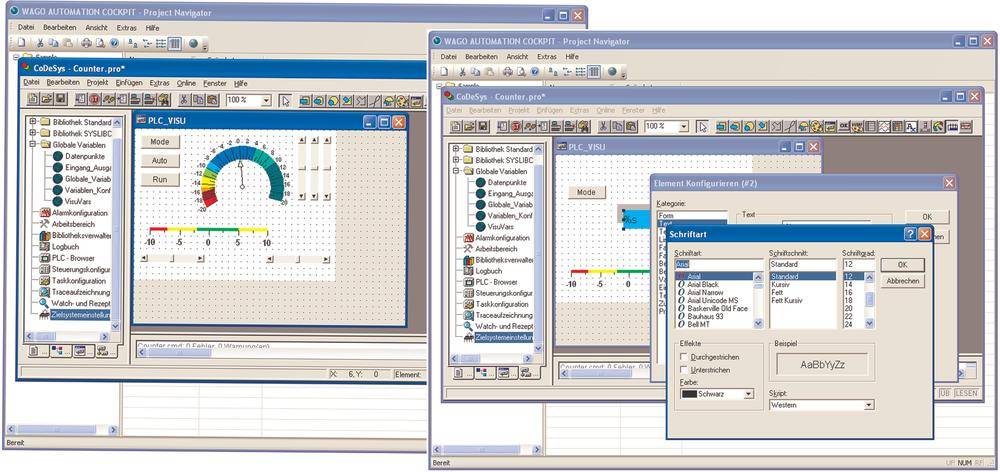This screenshot has height=472, width=1000.
Task: Choose Fett Kursiv in the Schriftschnitt list
Action: click(787, 300)
